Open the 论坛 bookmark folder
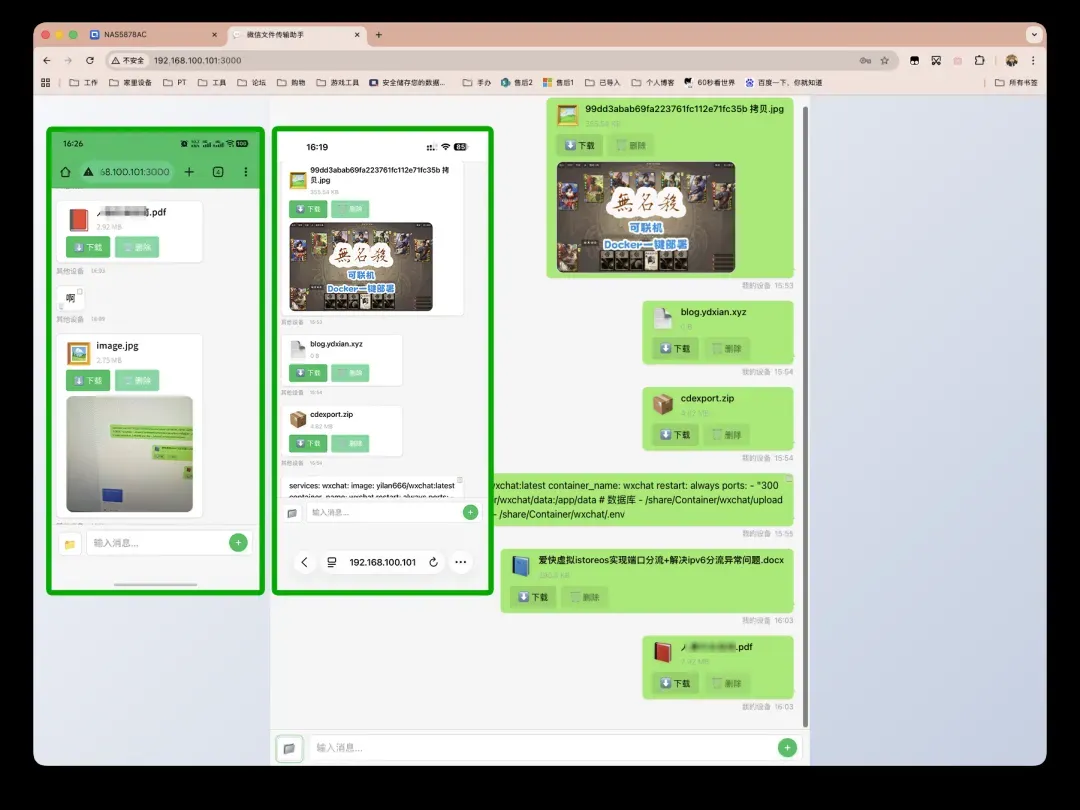The image size is (1080, 810). [x=251, y=83]
